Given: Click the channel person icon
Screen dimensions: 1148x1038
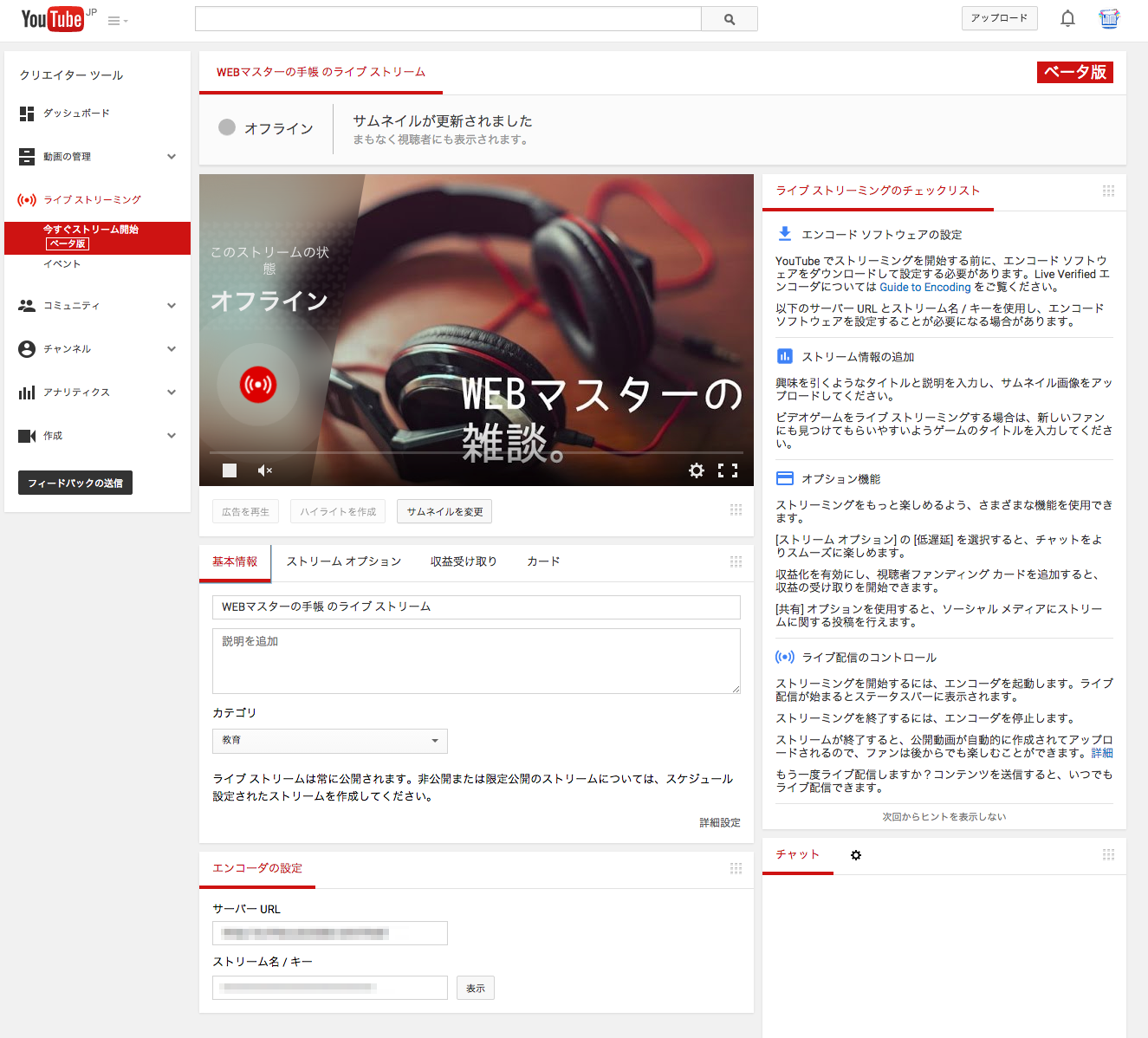Looking at the screenshot, I should 27,349.
